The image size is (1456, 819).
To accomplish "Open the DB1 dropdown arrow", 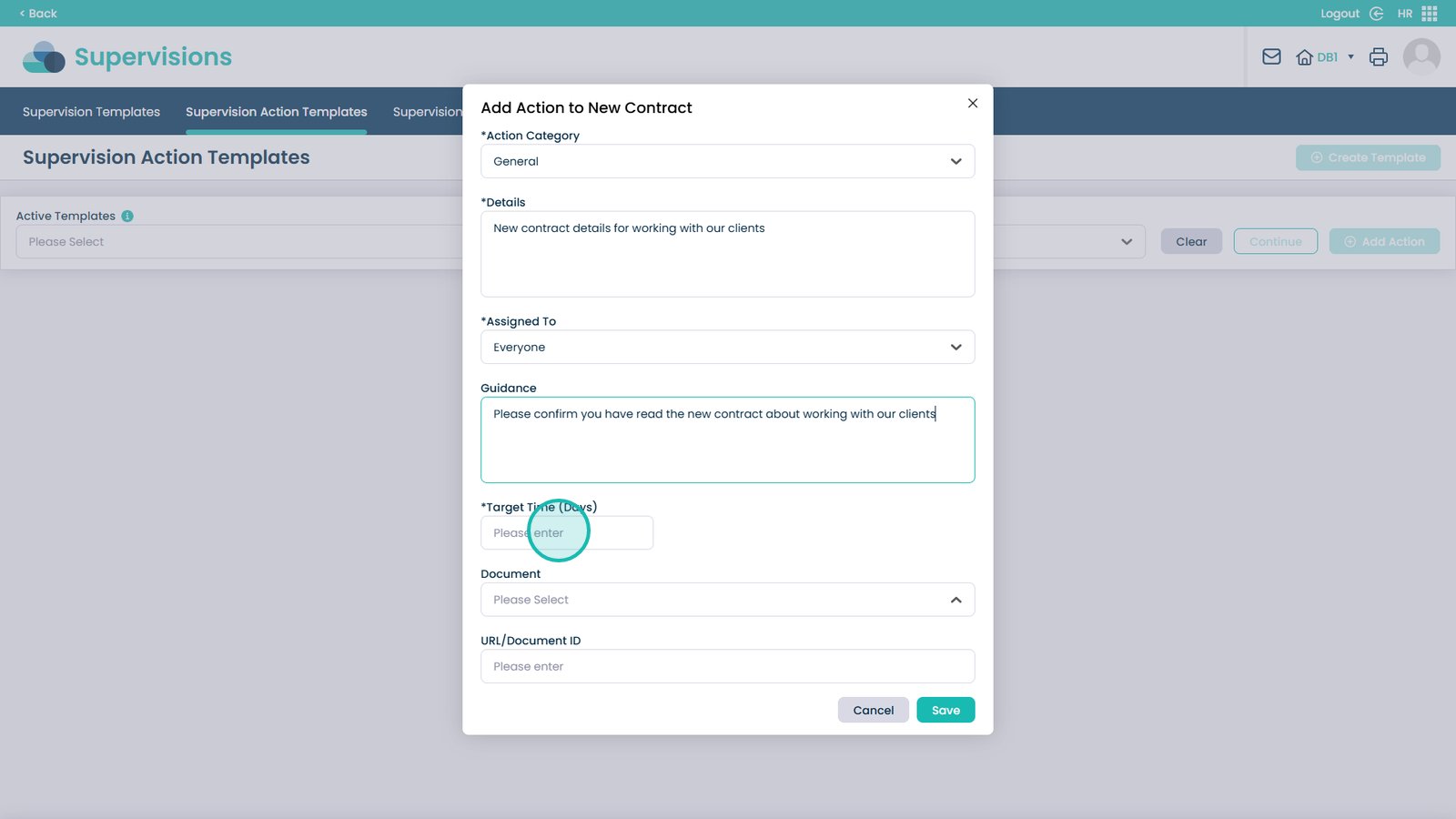I will click(x=1350, y=57).
